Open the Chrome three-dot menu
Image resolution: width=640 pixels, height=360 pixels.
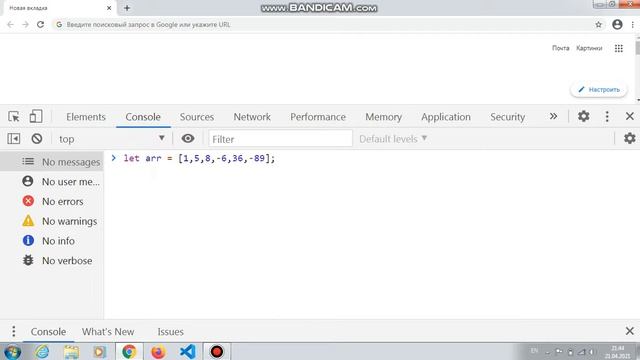pyautogui.click(x=633, y=24)
